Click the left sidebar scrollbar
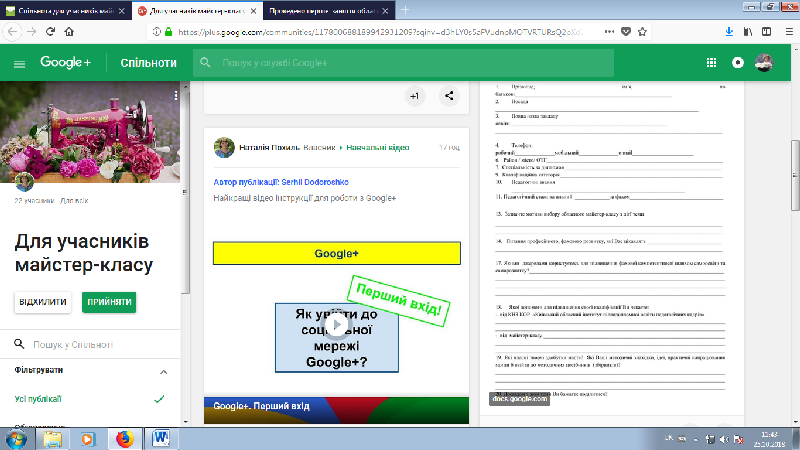Image resolution: width=800 pixels, height=450 pixels. 186,194
